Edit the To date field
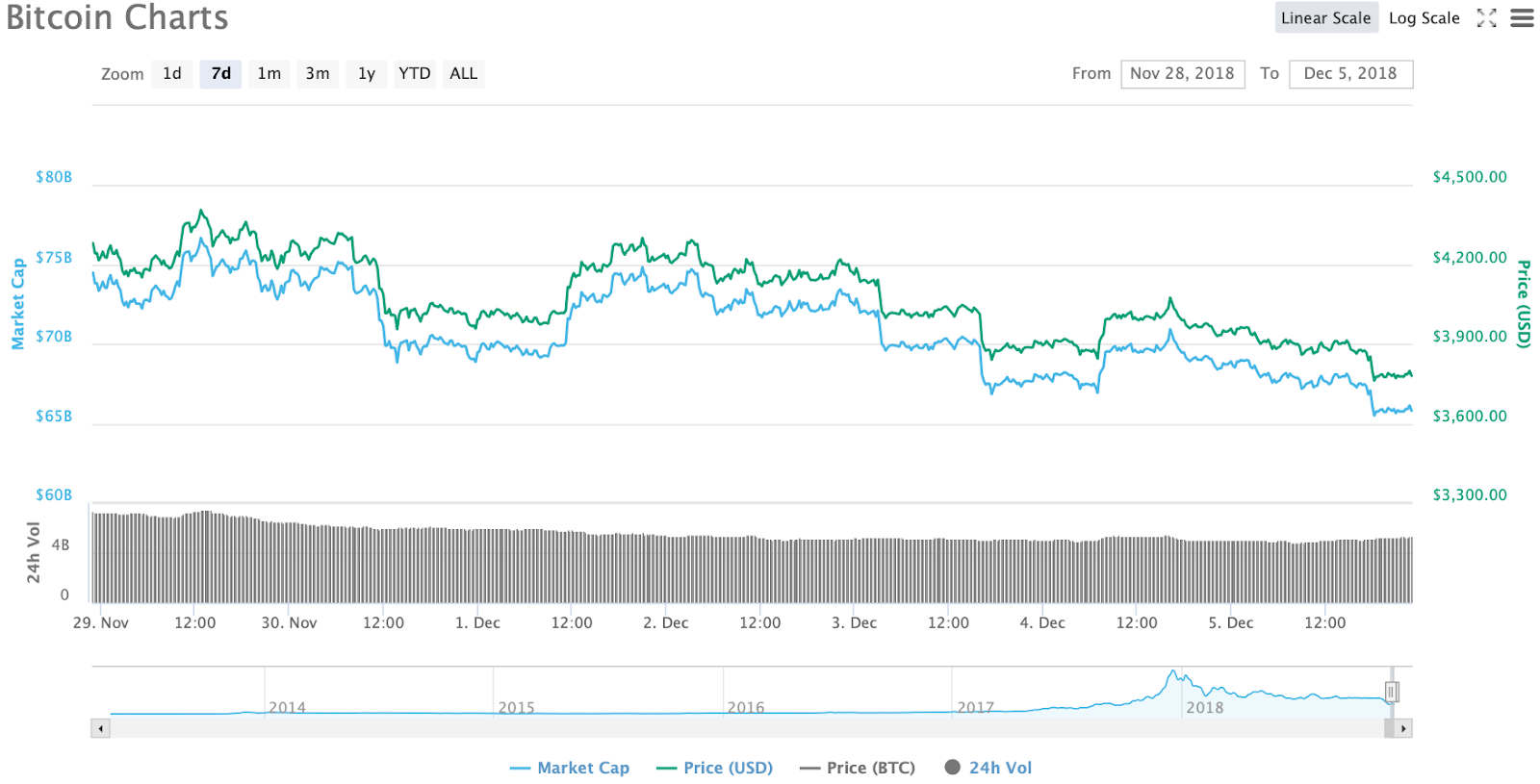The image size is (1540, 784). pyautogui.click(x=1351, y=74)
